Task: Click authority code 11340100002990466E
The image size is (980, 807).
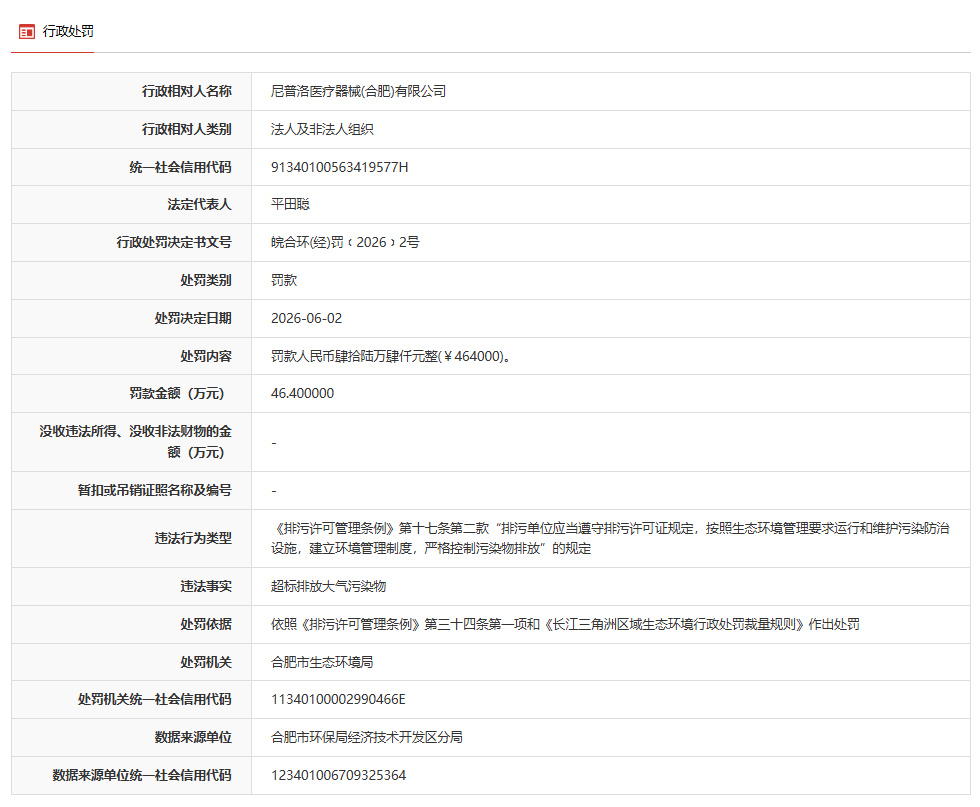Action: 338,699
